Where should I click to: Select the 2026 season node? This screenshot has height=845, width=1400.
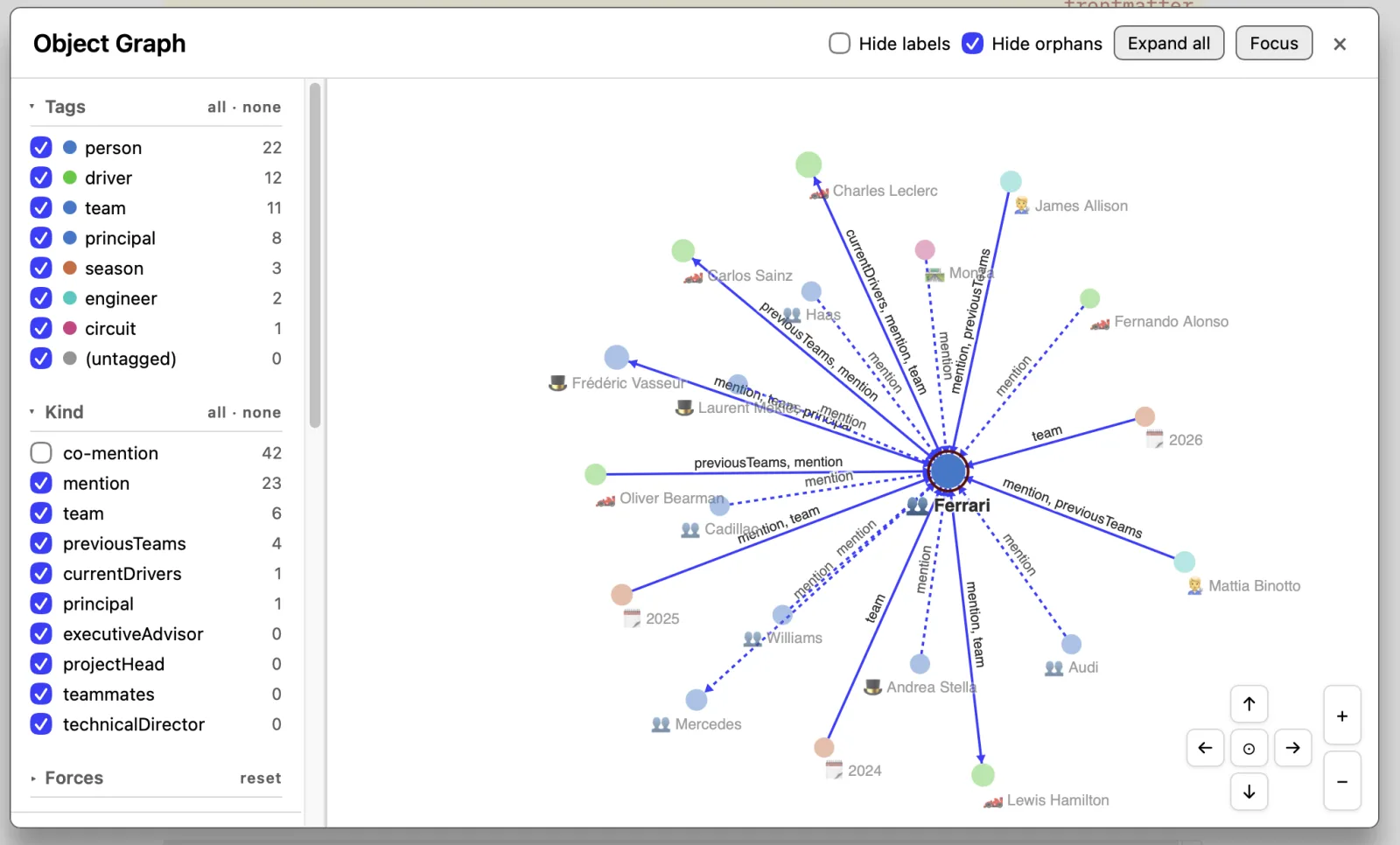(1144, 416)
